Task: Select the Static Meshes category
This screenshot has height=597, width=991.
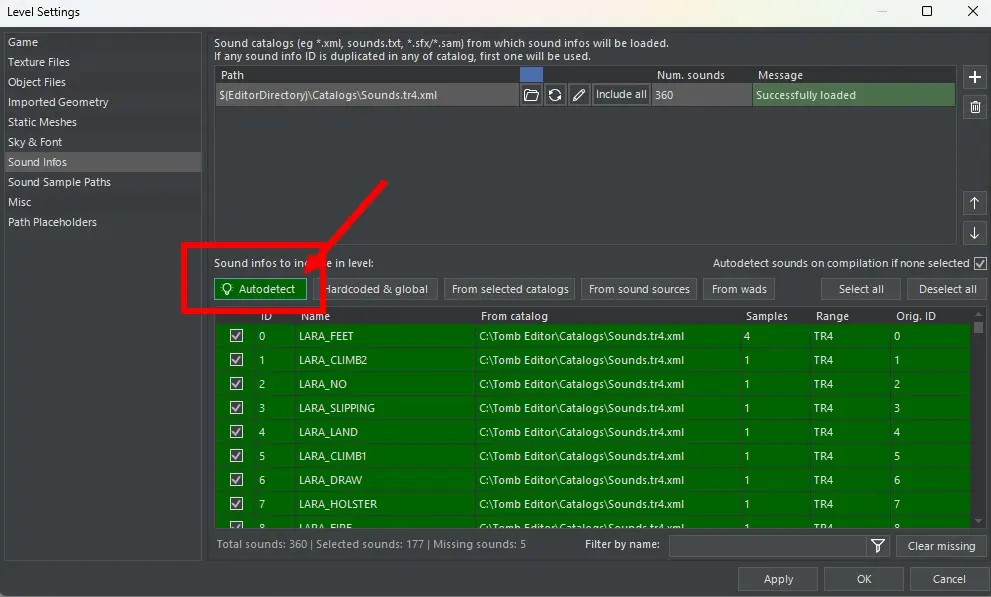Action: pyautogui.click(x=42, y=122)
